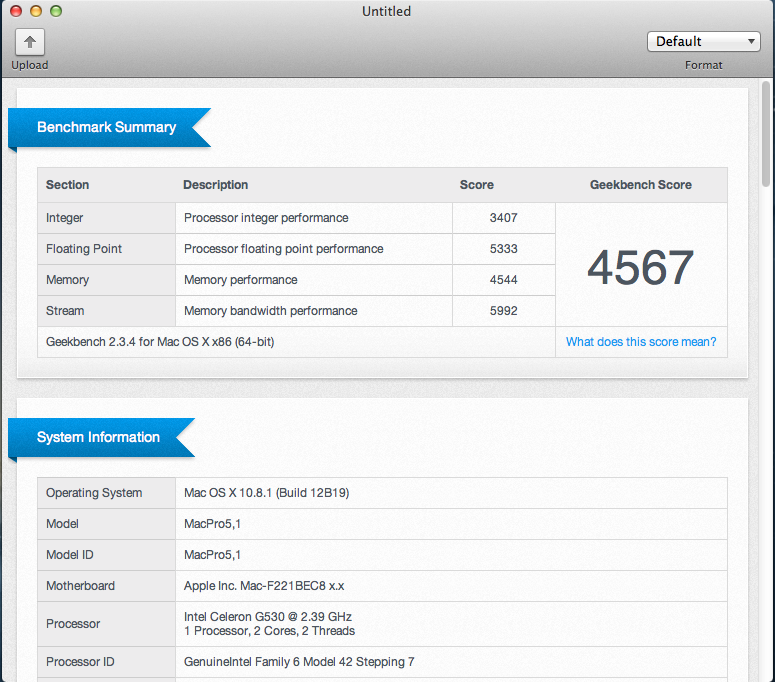Zoom the window with green button
This screenshot has height=682, width=775.
tap(56, 11)
